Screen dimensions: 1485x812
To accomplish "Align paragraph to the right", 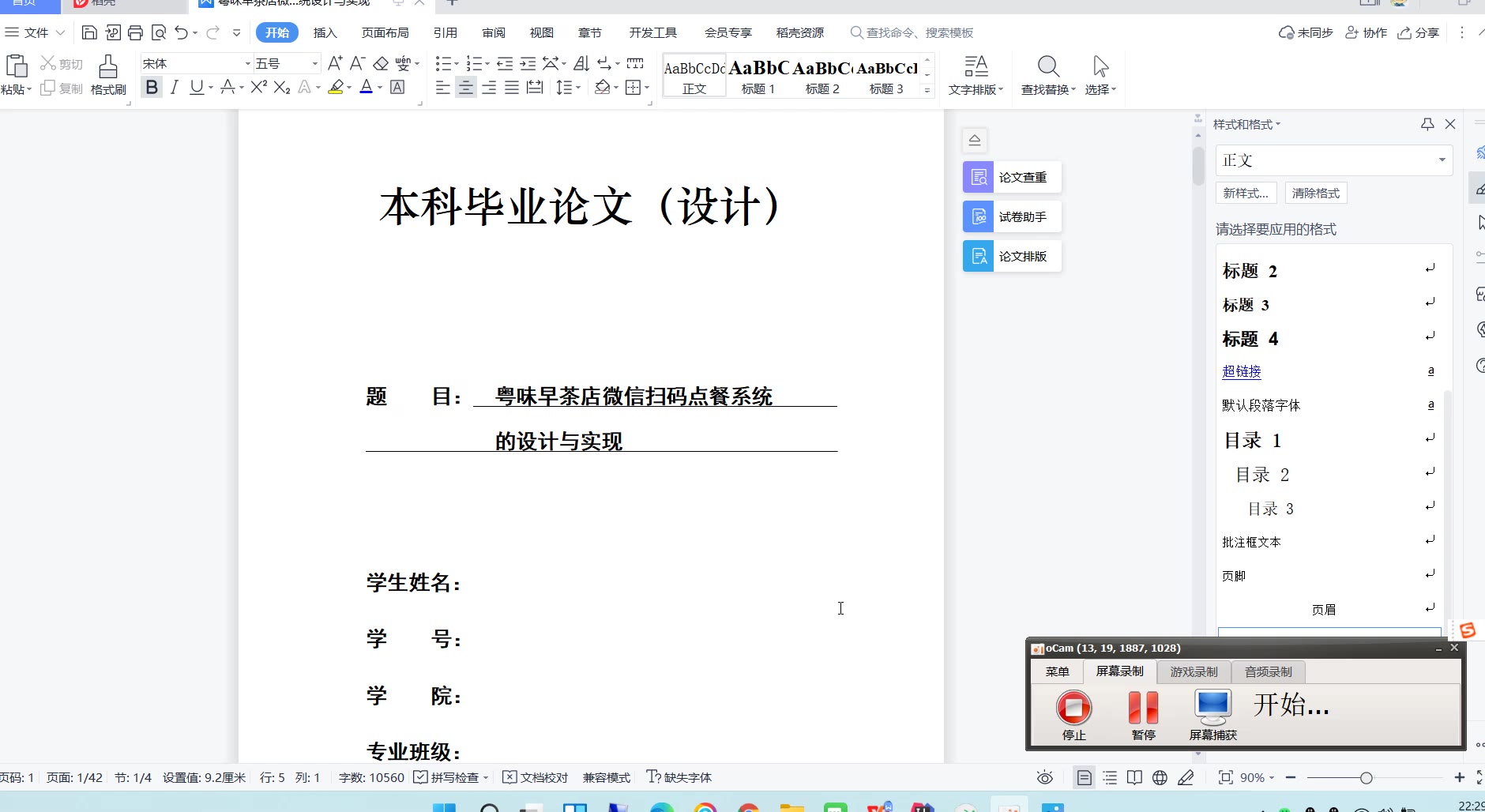I will click(489, 87).
